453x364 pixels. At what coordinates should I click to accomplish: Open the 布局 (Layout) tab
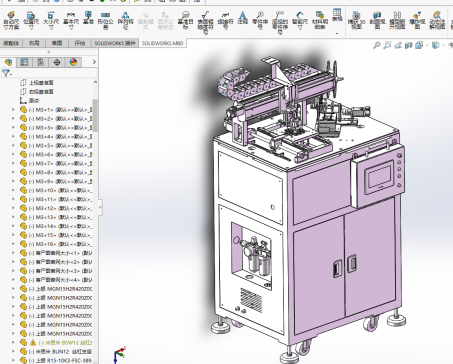tap(34, 43)
